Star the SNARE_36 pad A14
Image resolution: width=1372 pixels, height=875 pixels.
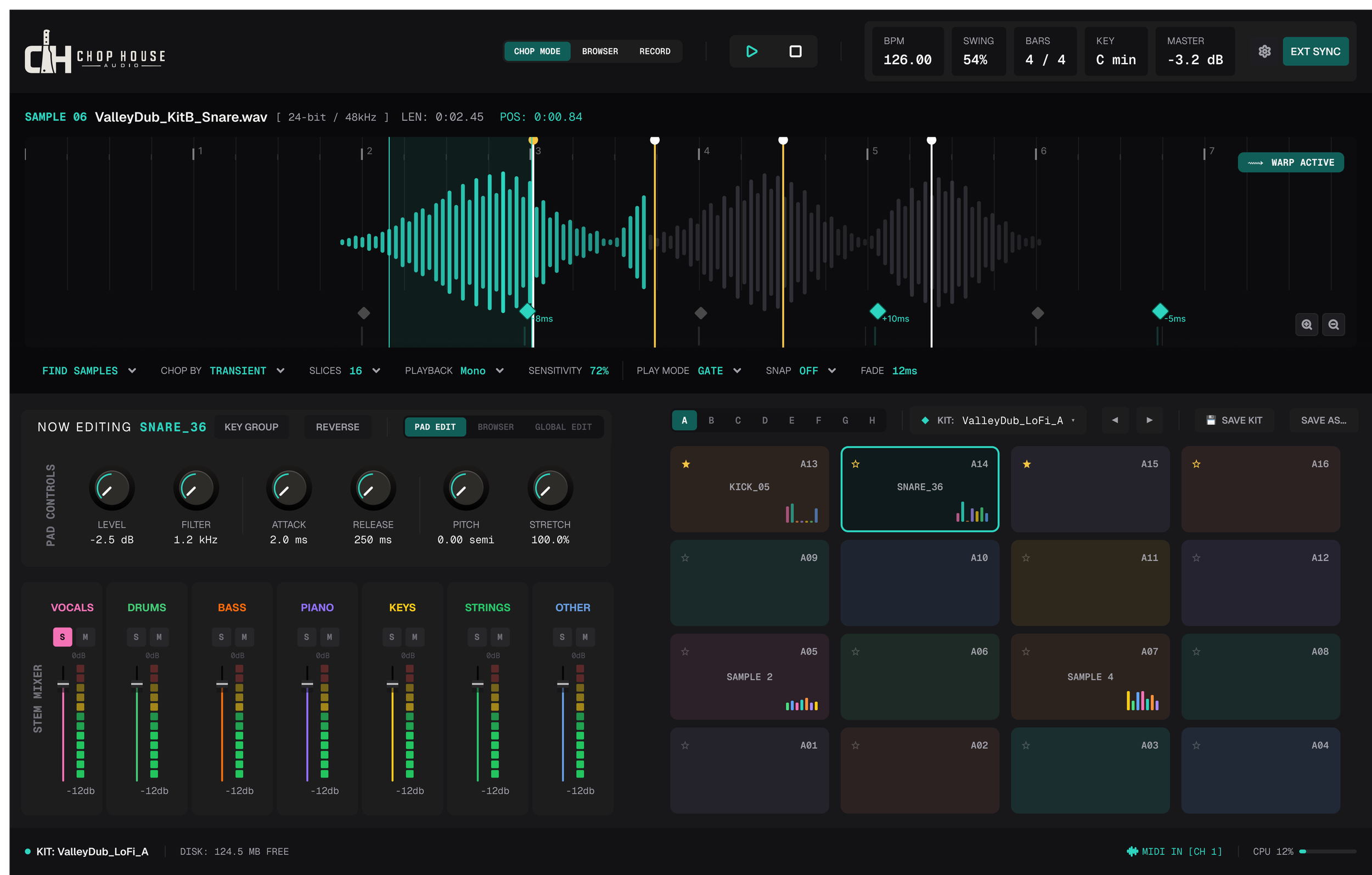coord(855,464)
